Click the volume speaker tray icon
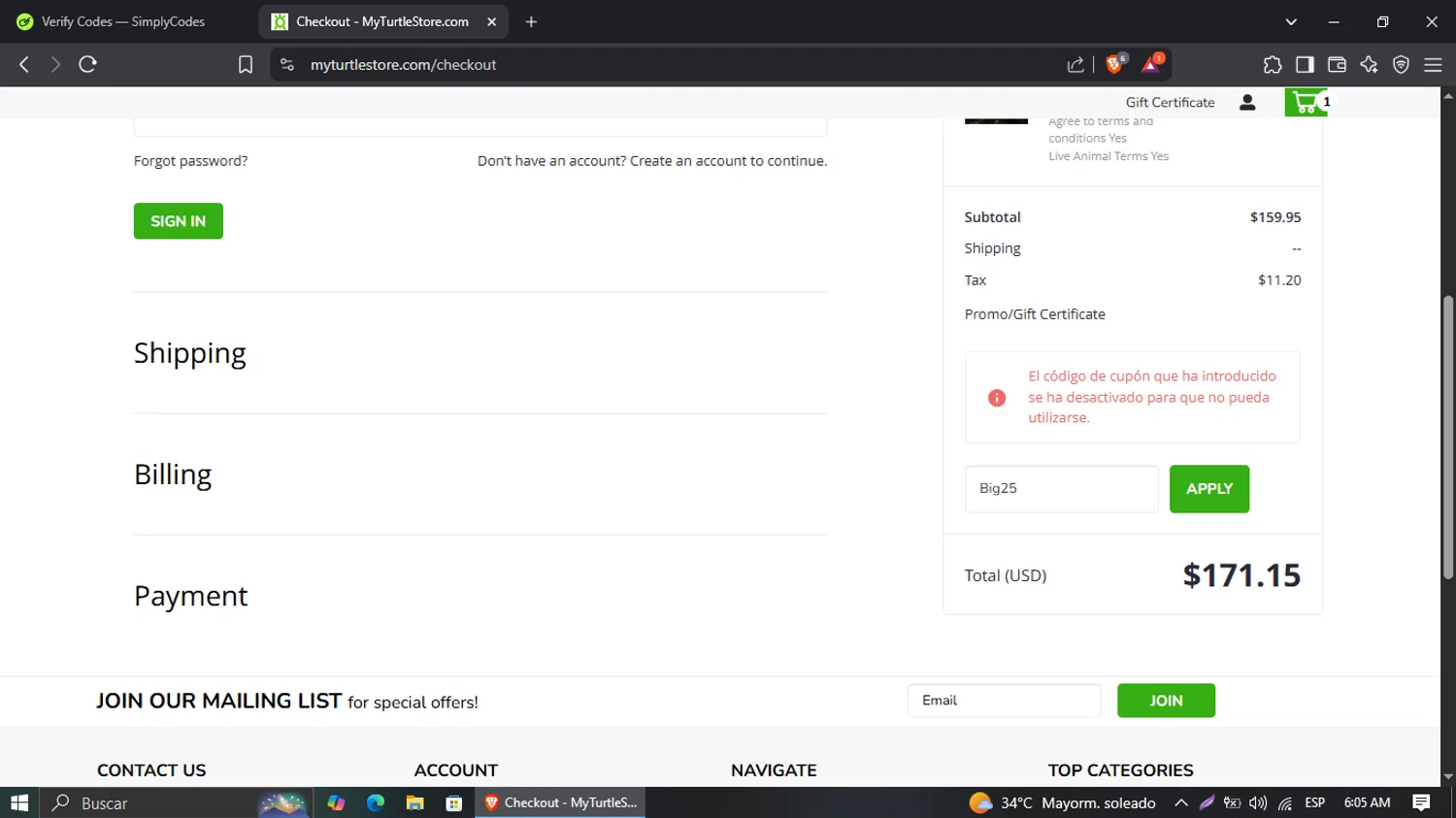This screenshot has height=818, width=1456. click(x=1258, y=802)
